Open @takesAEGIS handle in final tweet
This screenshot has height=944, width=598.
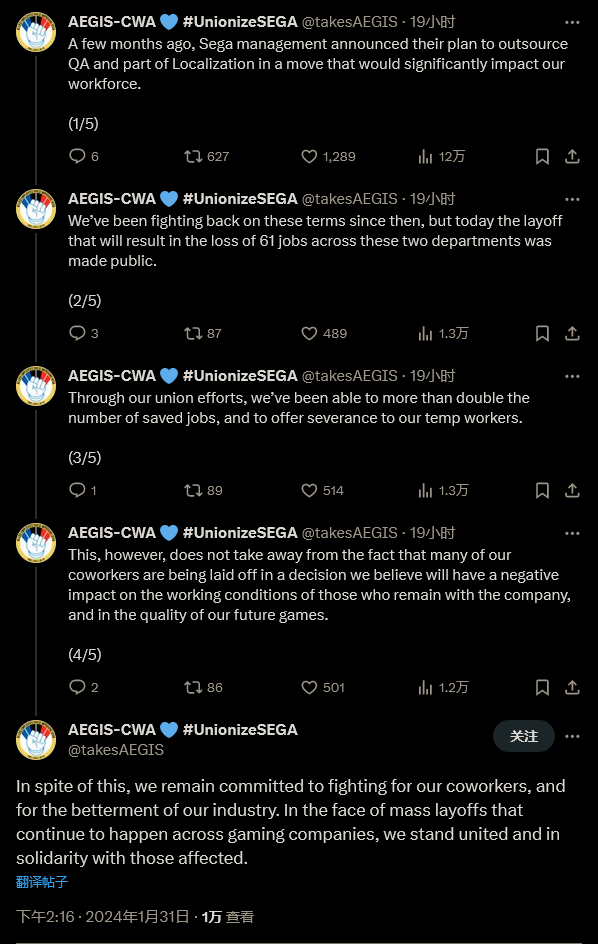click(116, 750)
